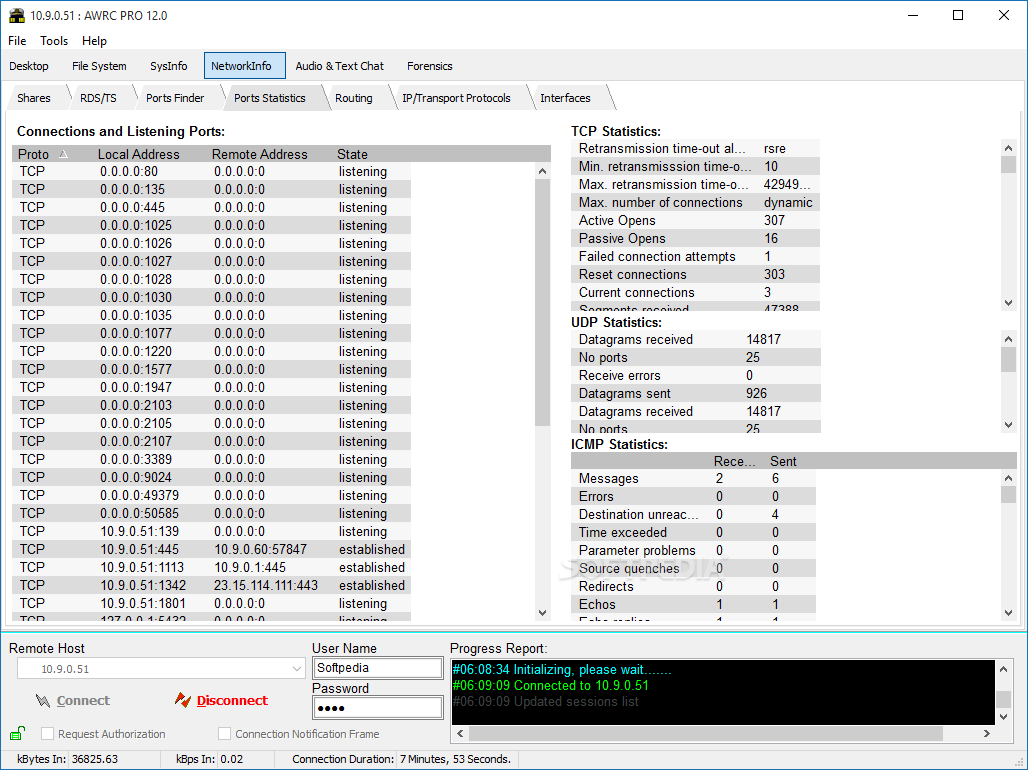Screen dimensions: 1028x770
Task: Click the Receive errors row
Action: [x=696, y=375]
